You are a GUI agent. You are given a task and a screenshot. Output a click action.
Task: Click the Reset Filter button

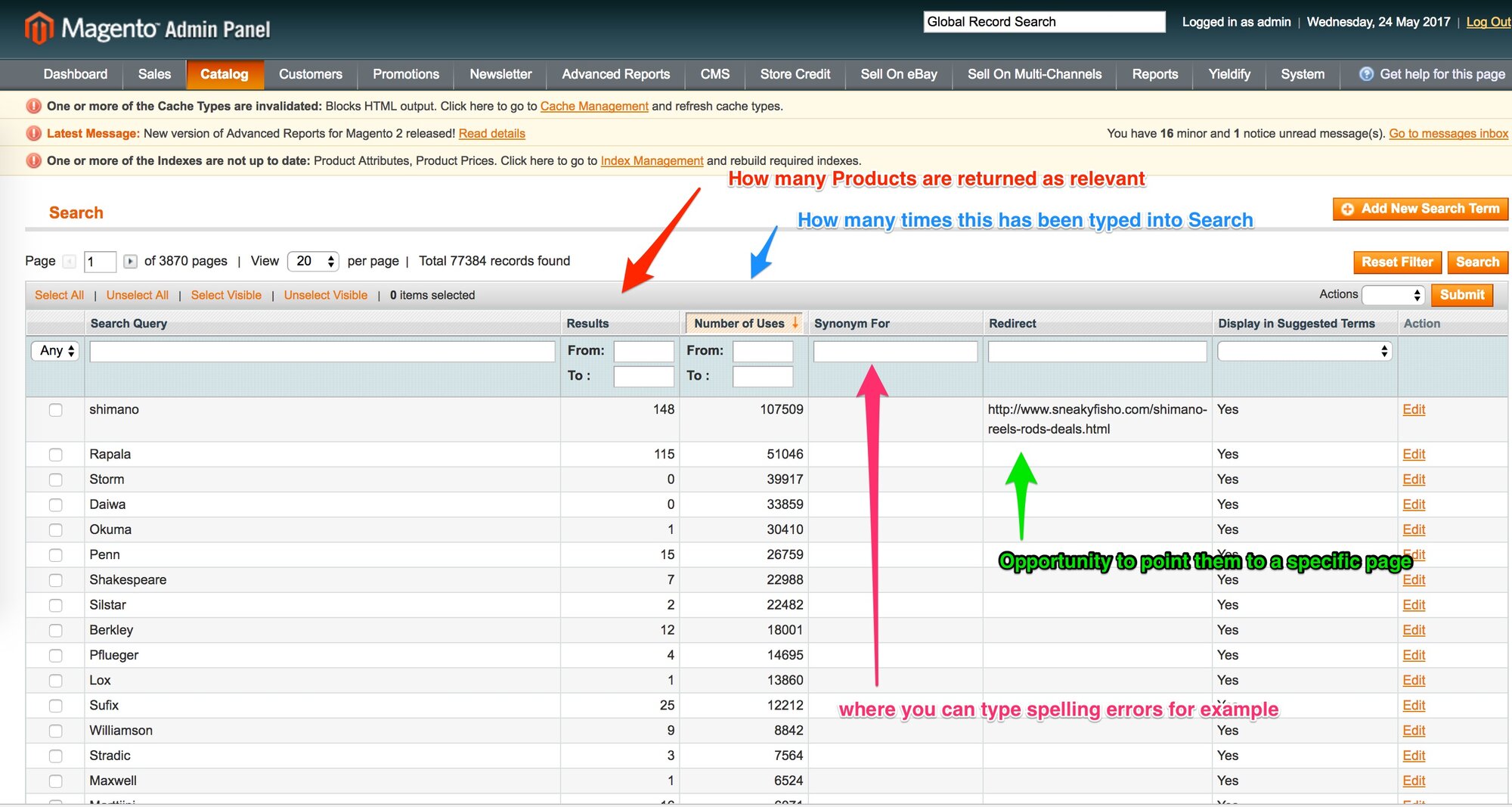[x=1396, y=262]
